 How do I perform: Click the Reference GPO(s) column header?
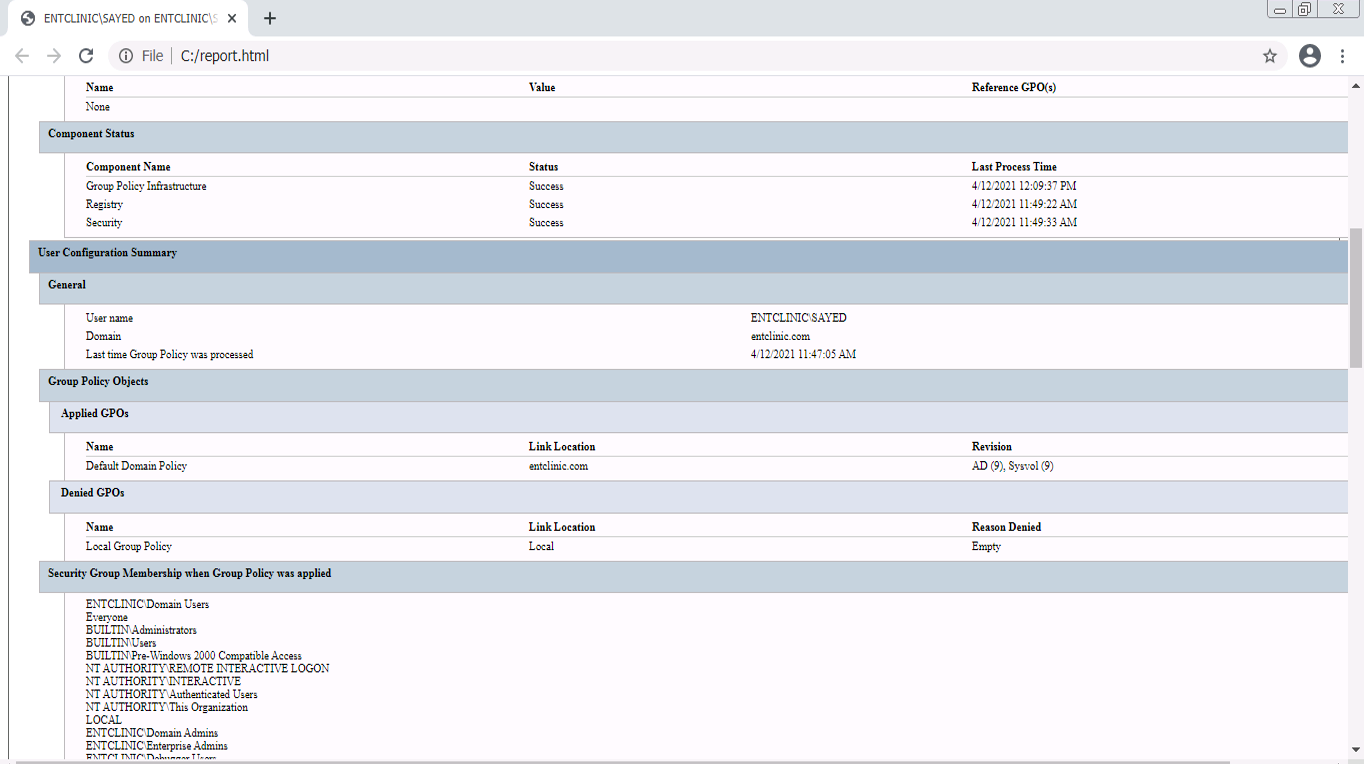[x=1014, y=87]
